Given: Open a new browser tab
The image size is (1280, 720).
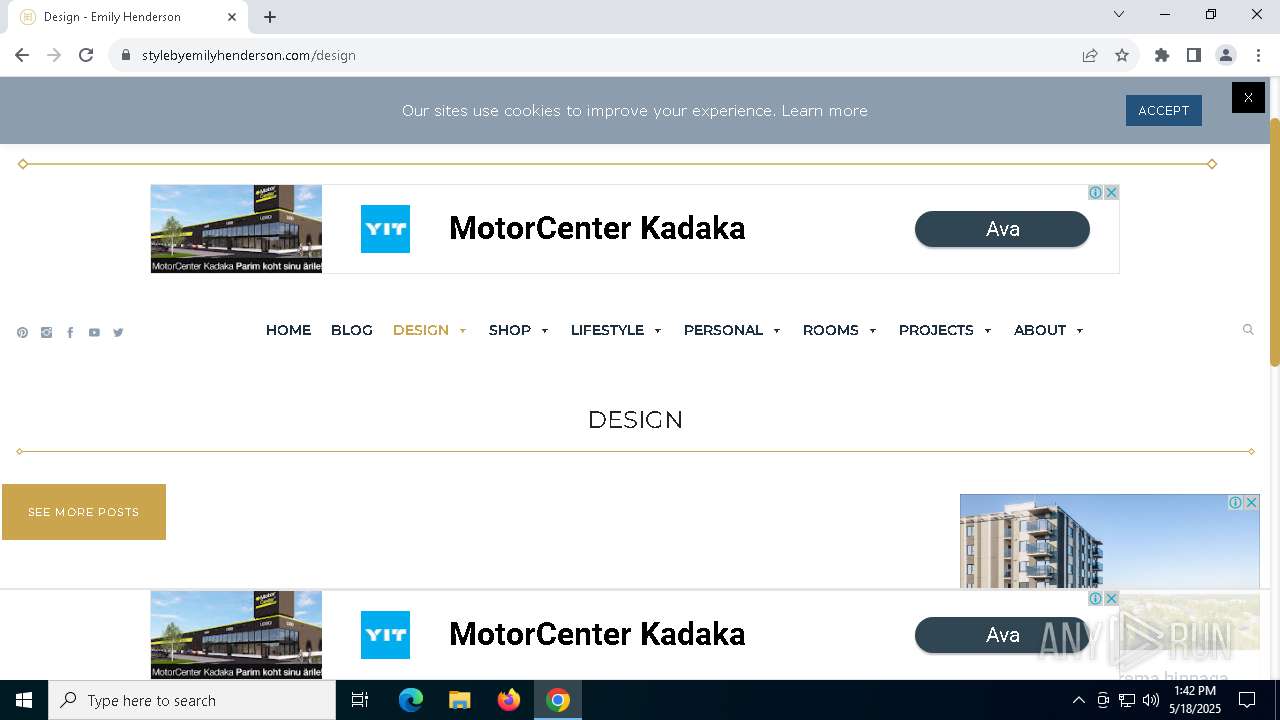Looking at the screenshot, I should 270,17.
